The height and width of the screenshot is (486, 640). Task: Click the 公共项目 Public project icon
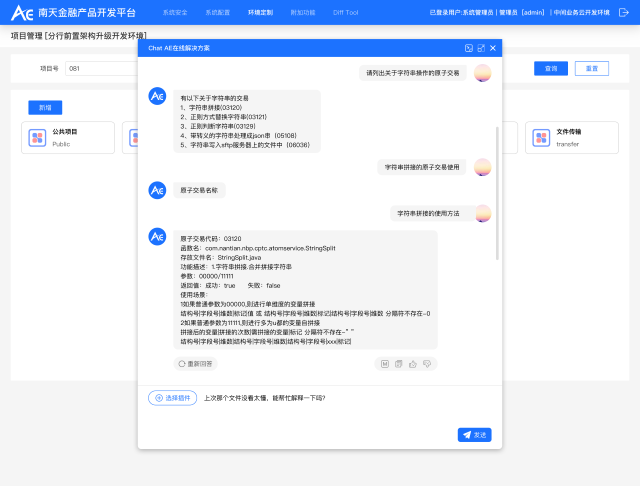tap(37, 137)
